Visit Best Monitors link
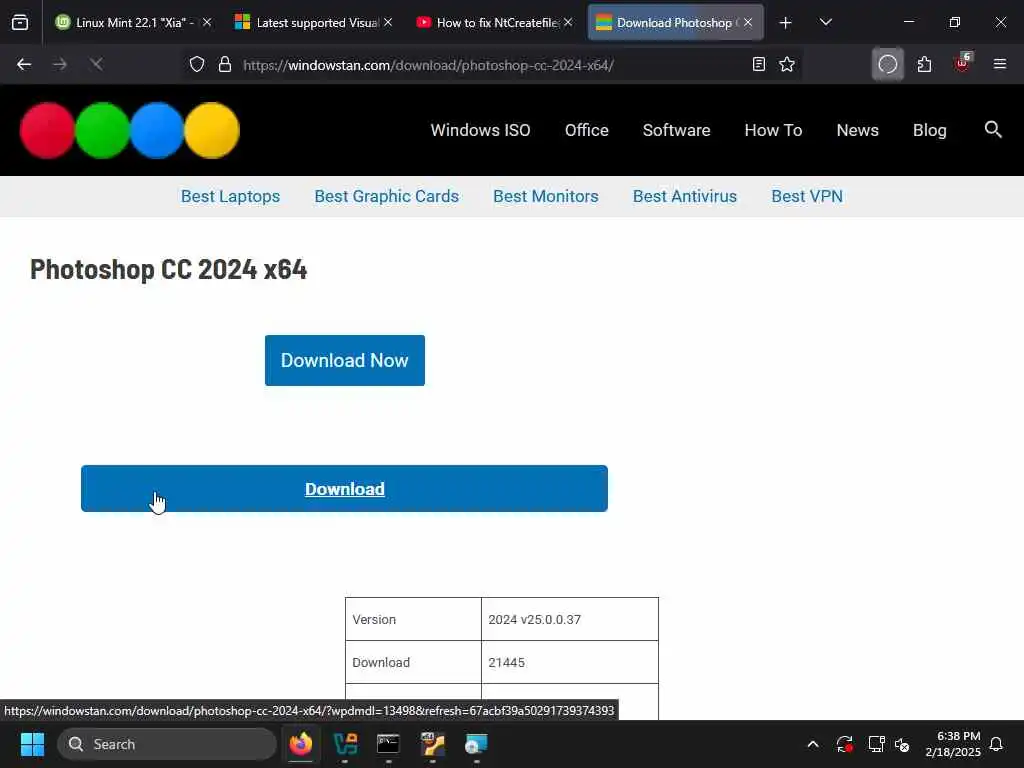 545,197
